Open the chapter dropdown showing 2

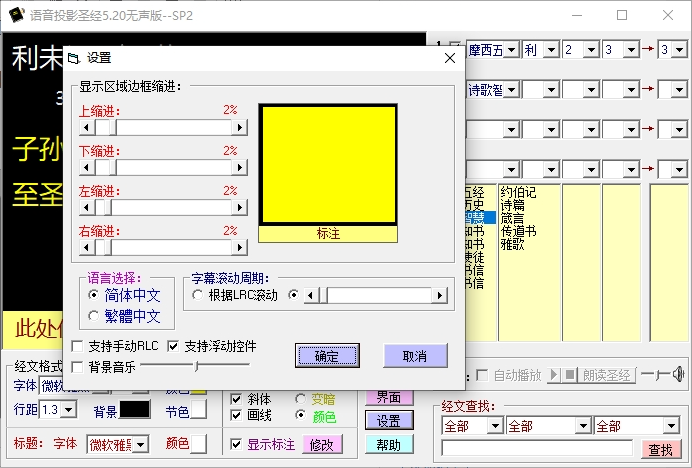pos(591,49)
